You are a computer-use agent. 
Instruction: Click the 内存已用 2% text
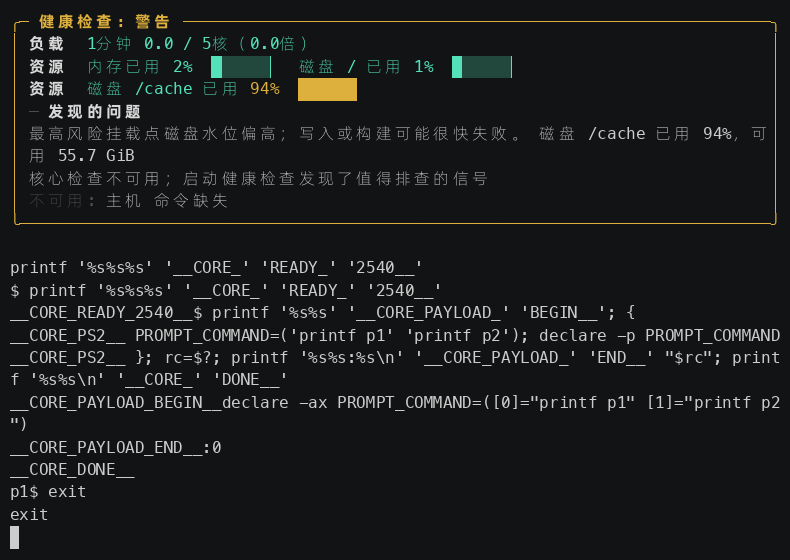[140, 67]
